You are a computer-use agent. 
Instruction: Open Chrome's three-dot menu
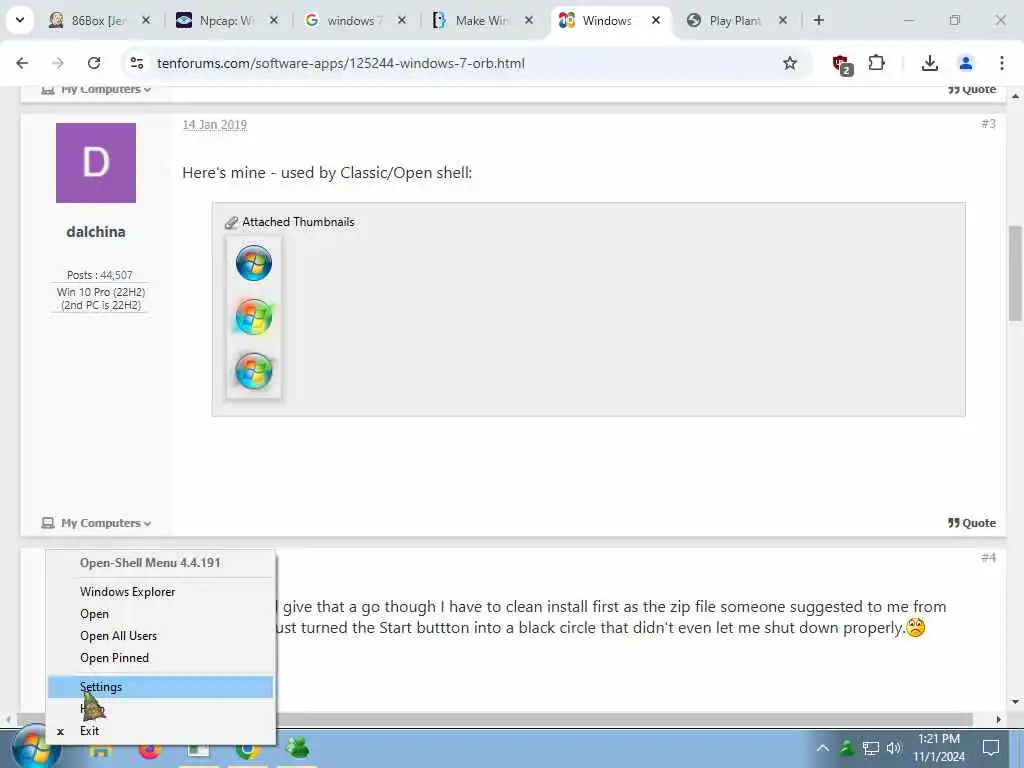[x=1002, y=63]
